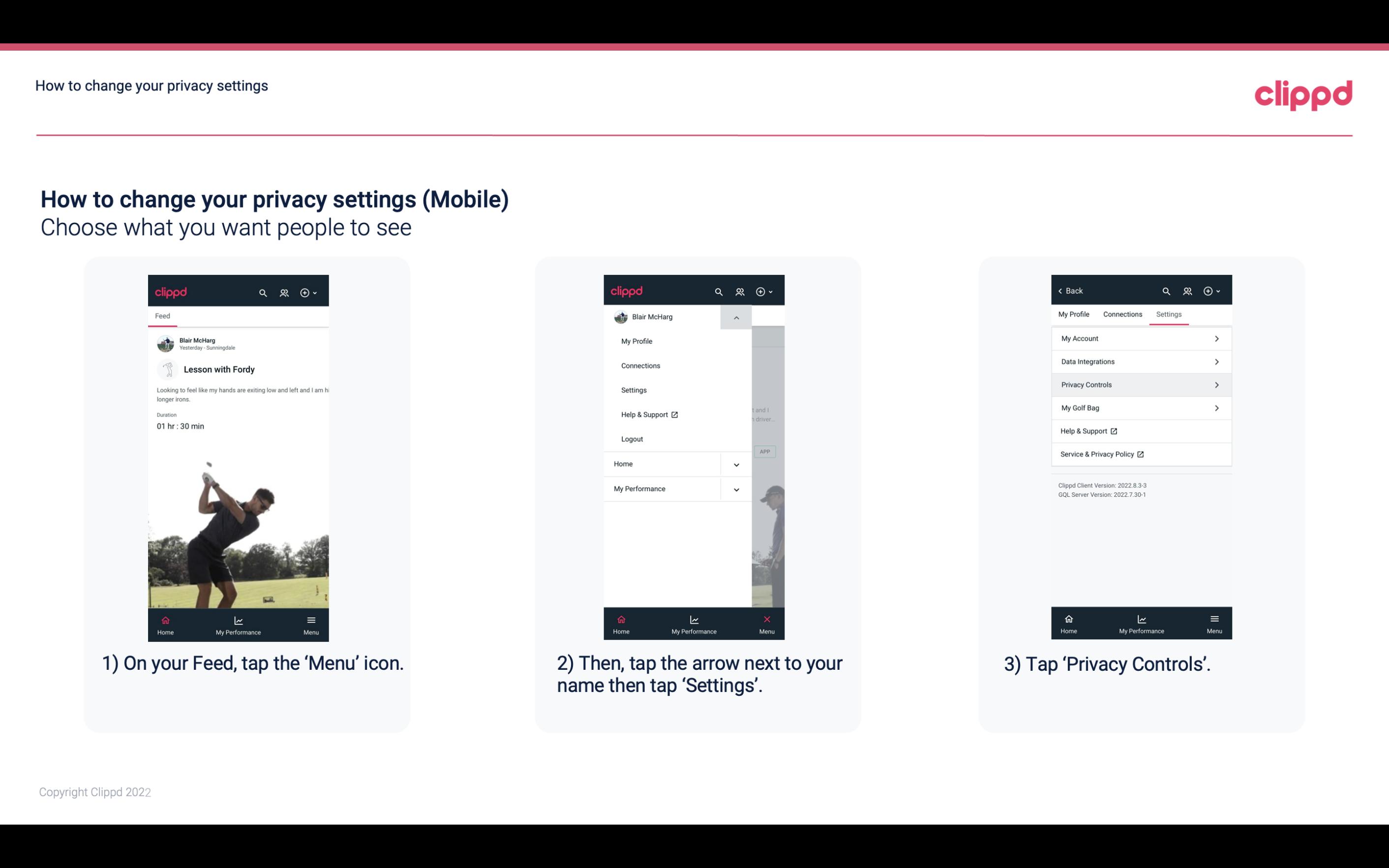The image size is (1389, 868).
Task: Tap Settings option in expanded user menu
Action: click(634, 390)
